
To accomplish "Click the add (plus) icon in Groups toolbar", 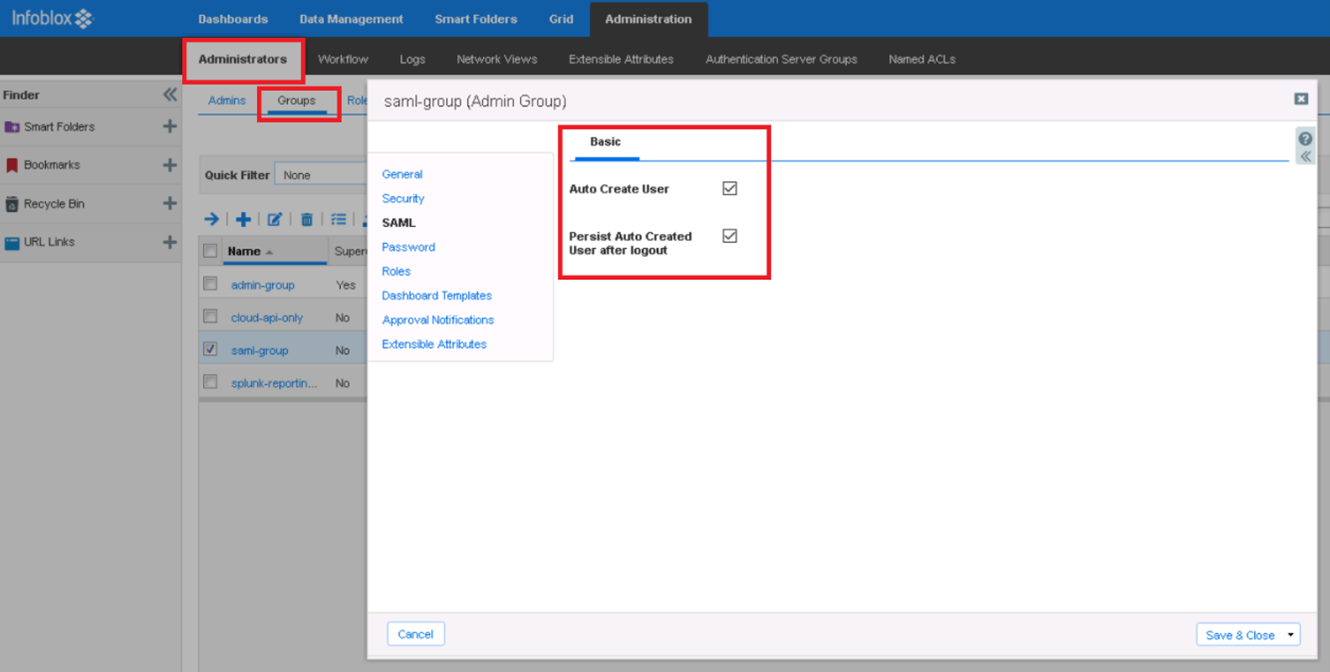I will pos(243,219).
